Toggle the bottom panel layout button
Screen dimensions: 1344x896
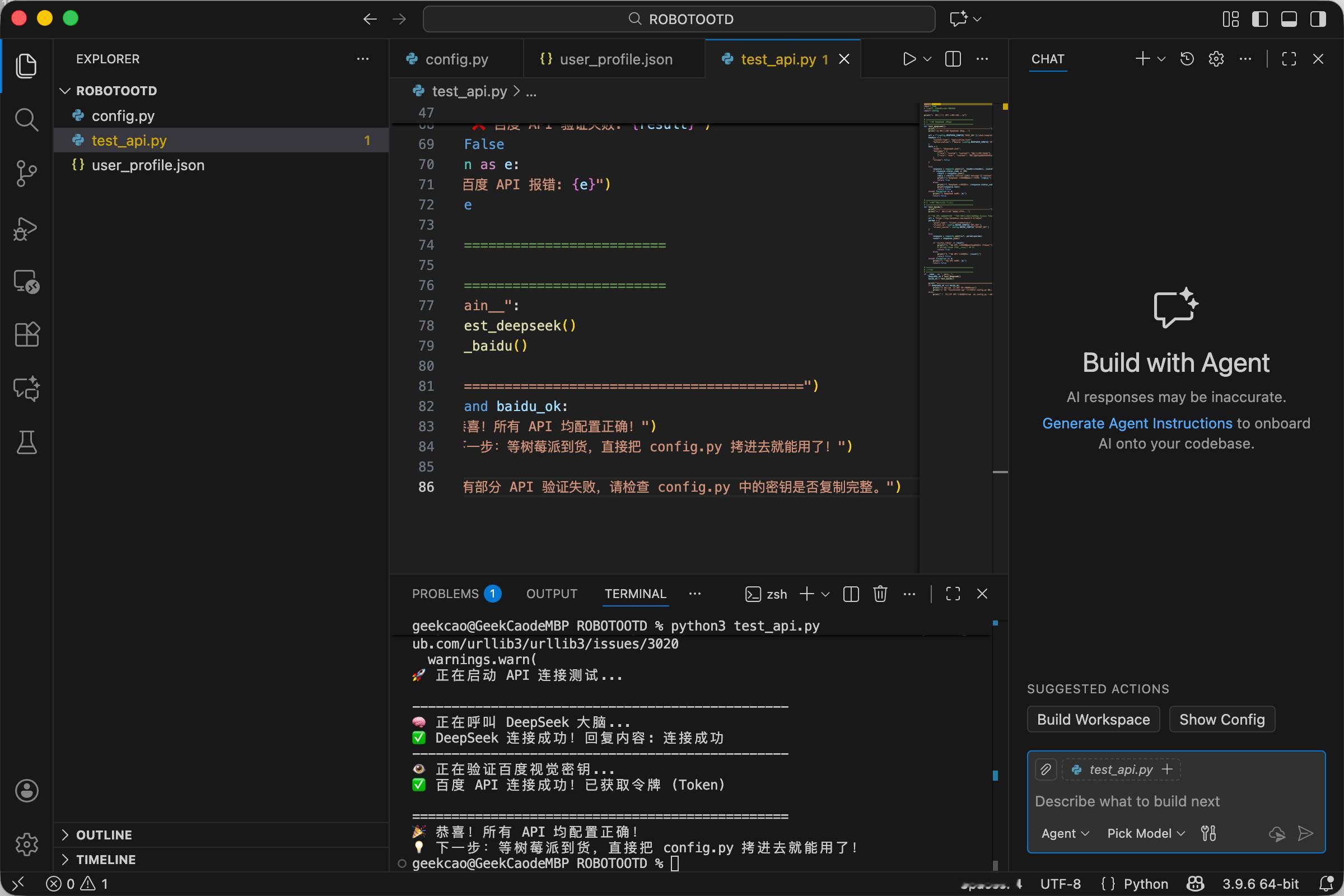pyautogui.click(x=1289, y=19)
